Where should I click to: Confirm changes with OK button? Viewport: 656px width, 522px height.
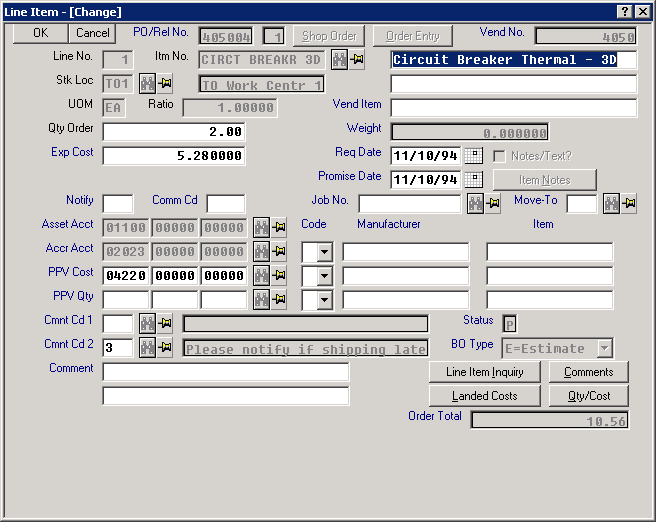41,33
